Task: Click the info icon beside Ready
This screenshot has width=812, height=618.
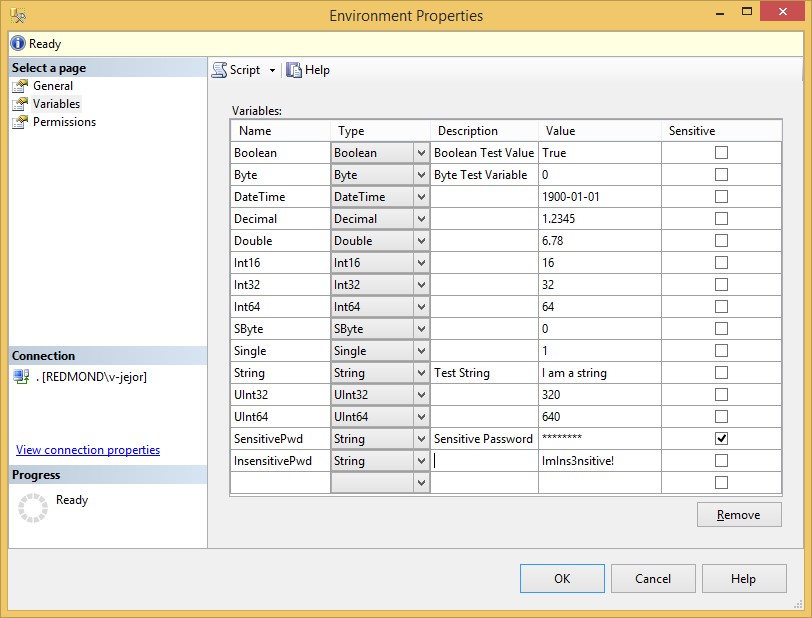Action: (18, 44)
